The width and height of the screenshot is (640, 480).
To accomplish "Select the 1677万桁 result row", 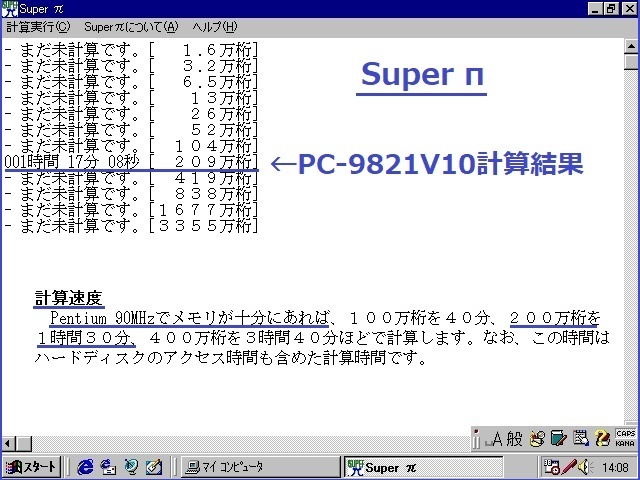I will [x=131, y=210].
